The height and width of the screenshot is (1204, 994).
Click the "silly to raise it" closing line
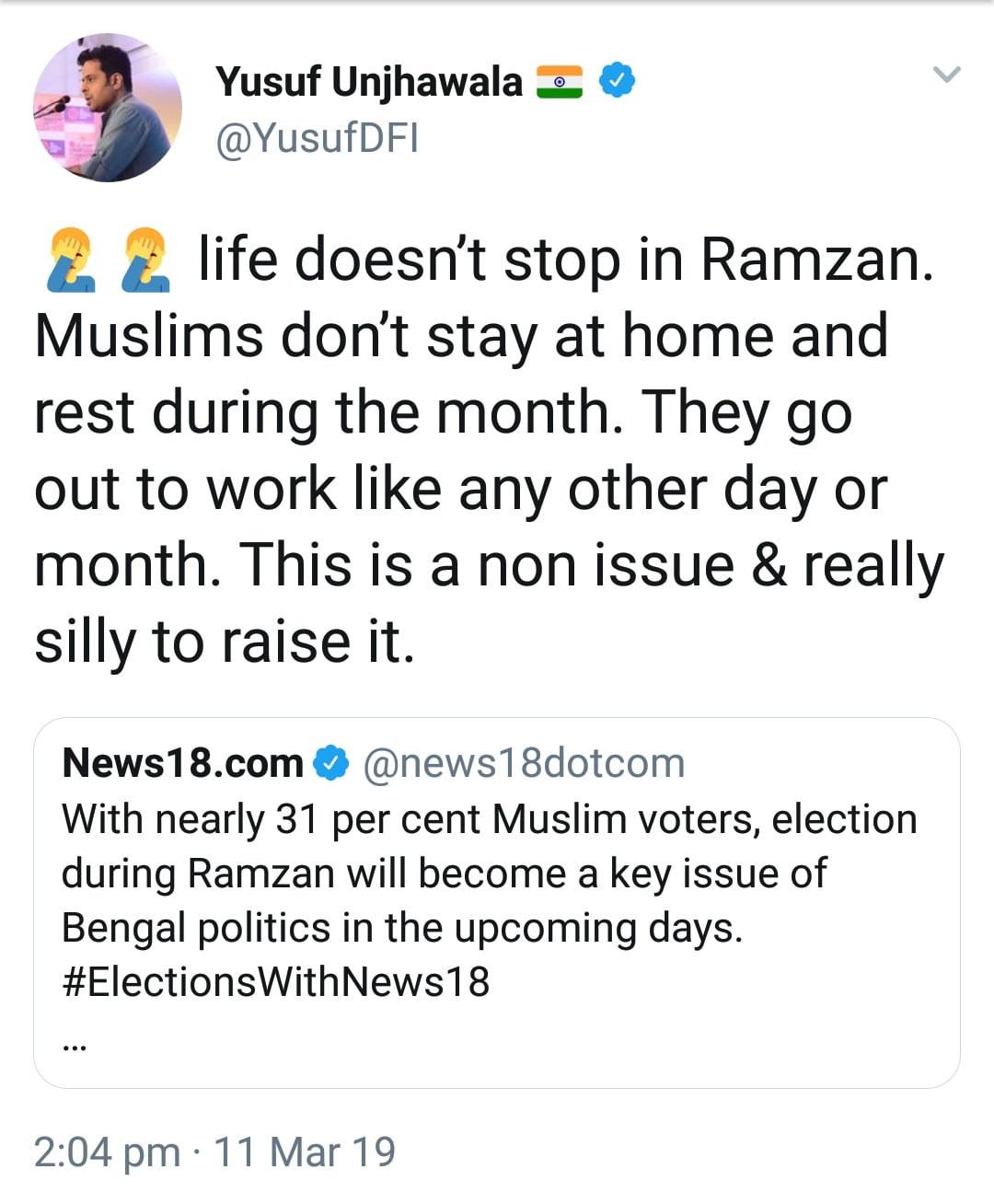point(225,642)
